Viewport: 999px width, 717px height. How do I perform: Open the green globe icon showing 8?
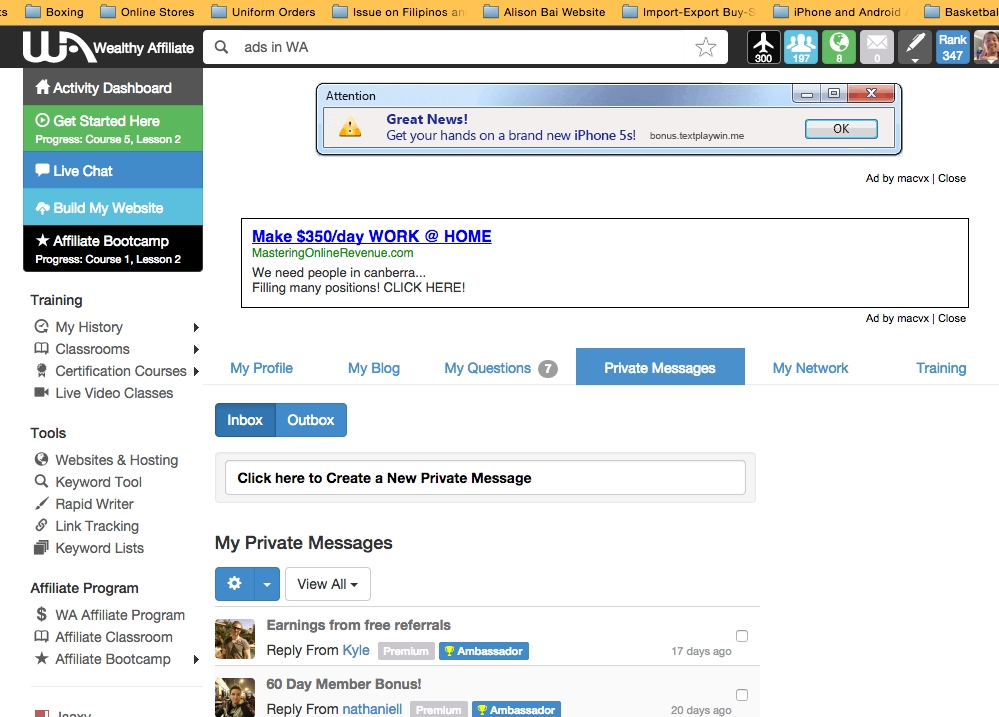(x=839, y=47)
